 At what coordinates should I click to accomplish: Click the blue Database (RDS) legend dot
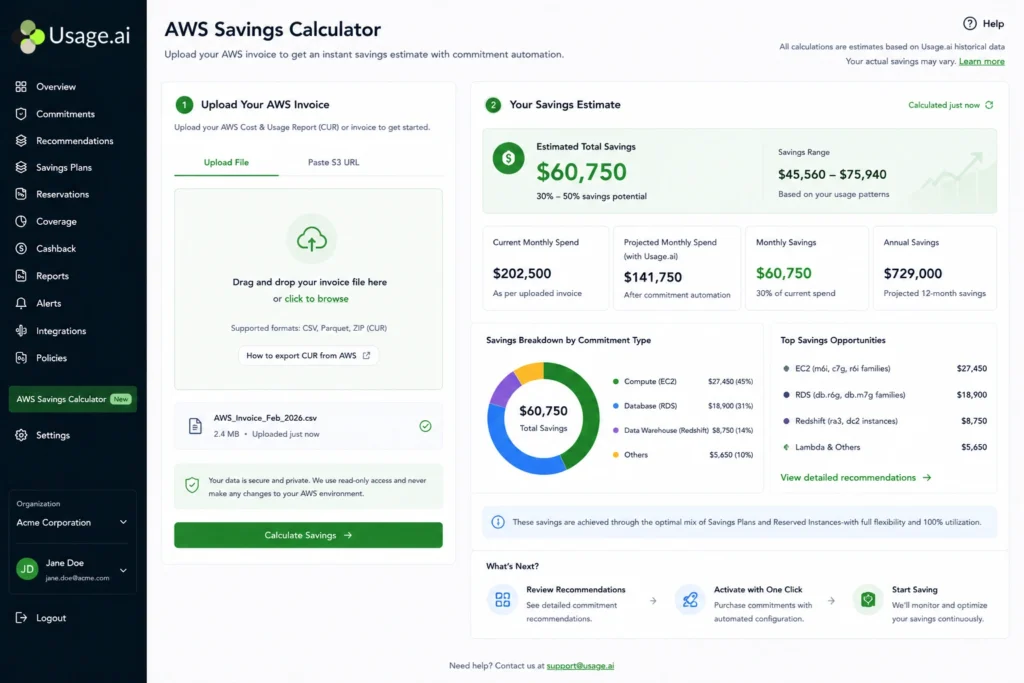pos(615,405)
